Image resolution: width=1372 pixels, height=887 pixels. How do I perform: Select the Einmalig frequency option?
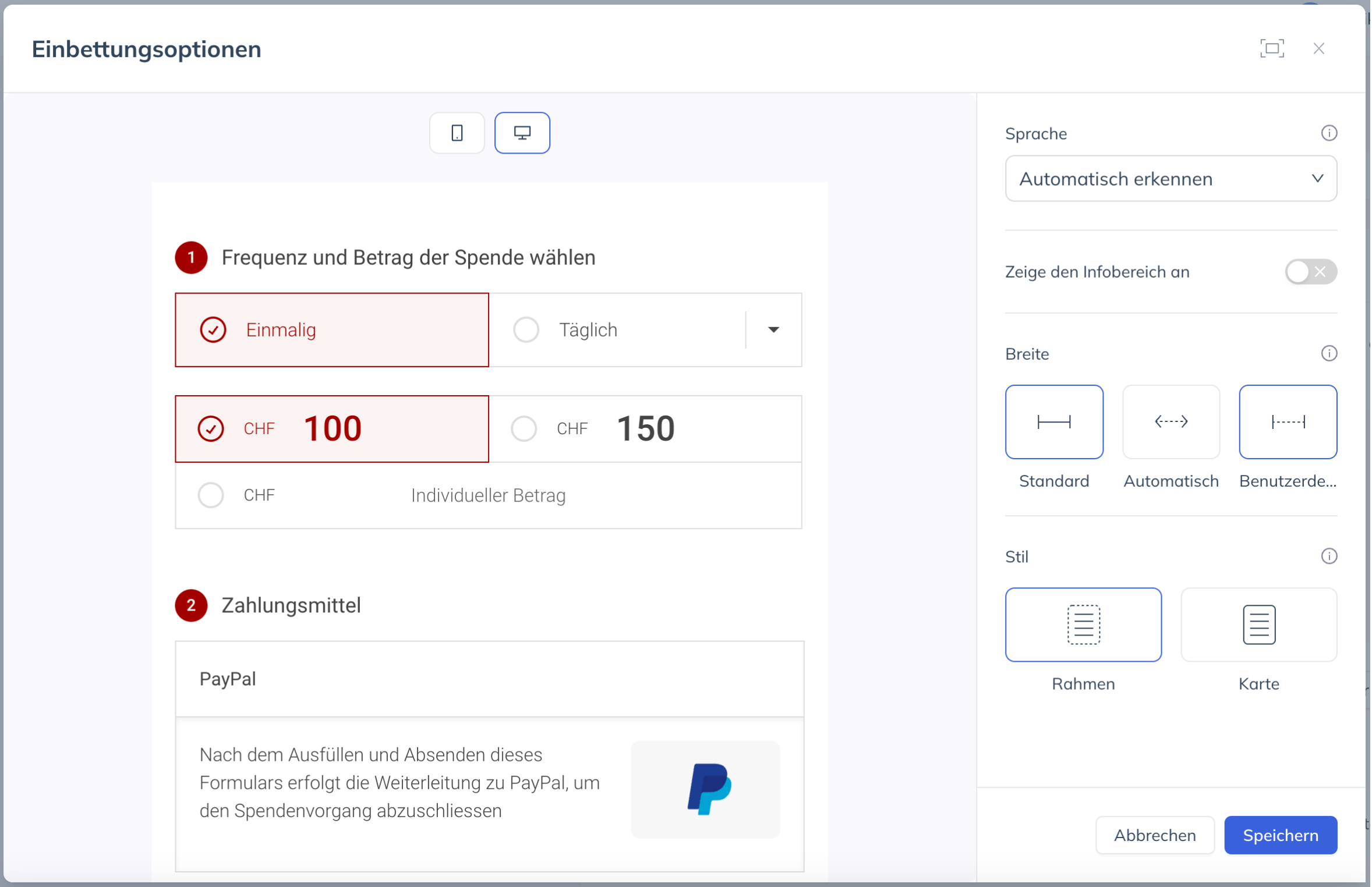(332, 330)
